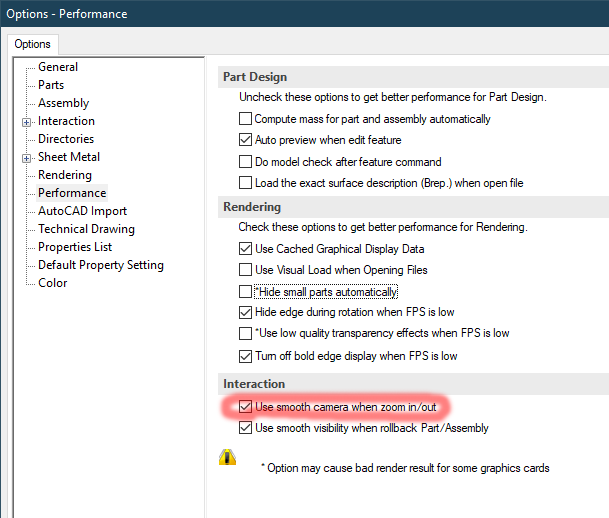Enable Hide small parts automatically
This screenshot has width=609, height=518.
click(x=246, y=292)
